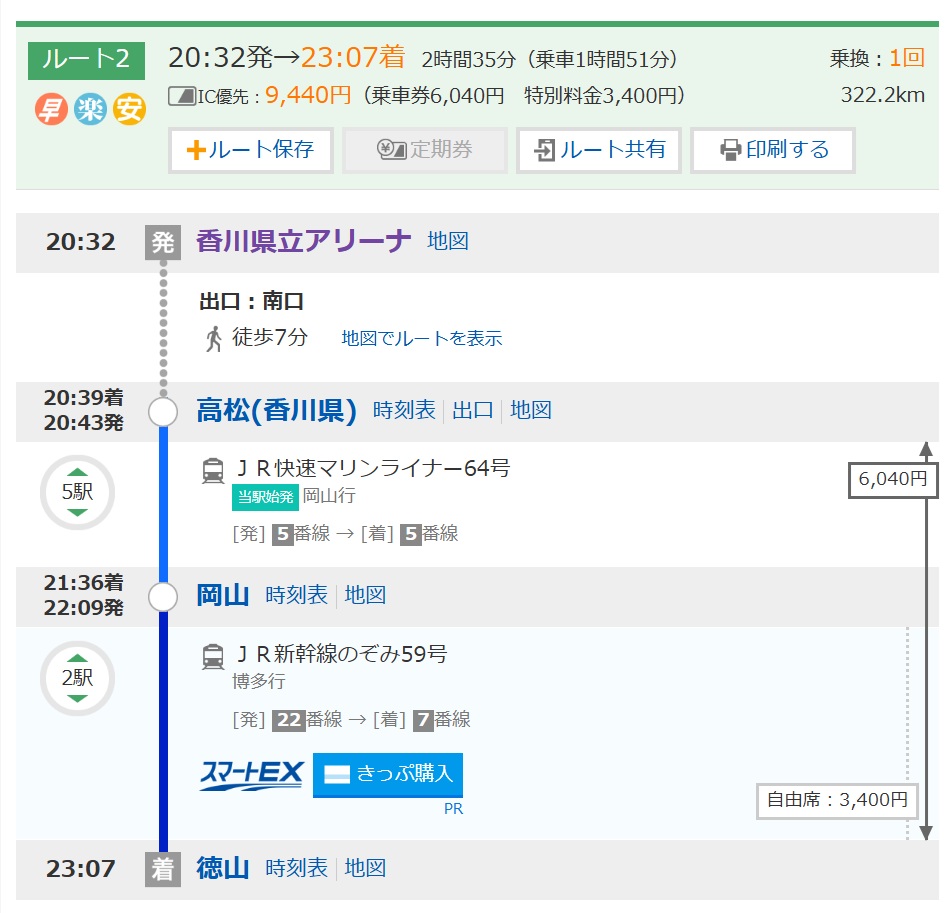948x913 pixels.
Task: Open 時刻表 for 徳山 station
Action: coord(296,868)
